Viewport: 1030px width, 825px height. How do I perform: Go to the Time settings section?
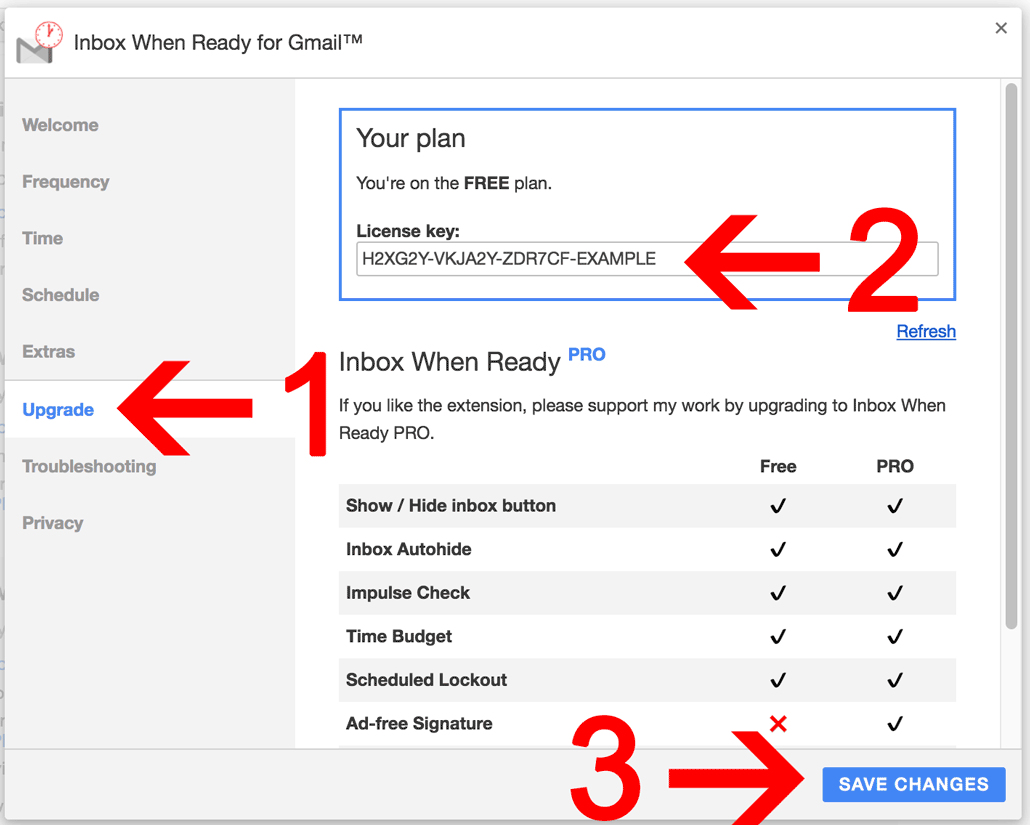pos(43,238)
